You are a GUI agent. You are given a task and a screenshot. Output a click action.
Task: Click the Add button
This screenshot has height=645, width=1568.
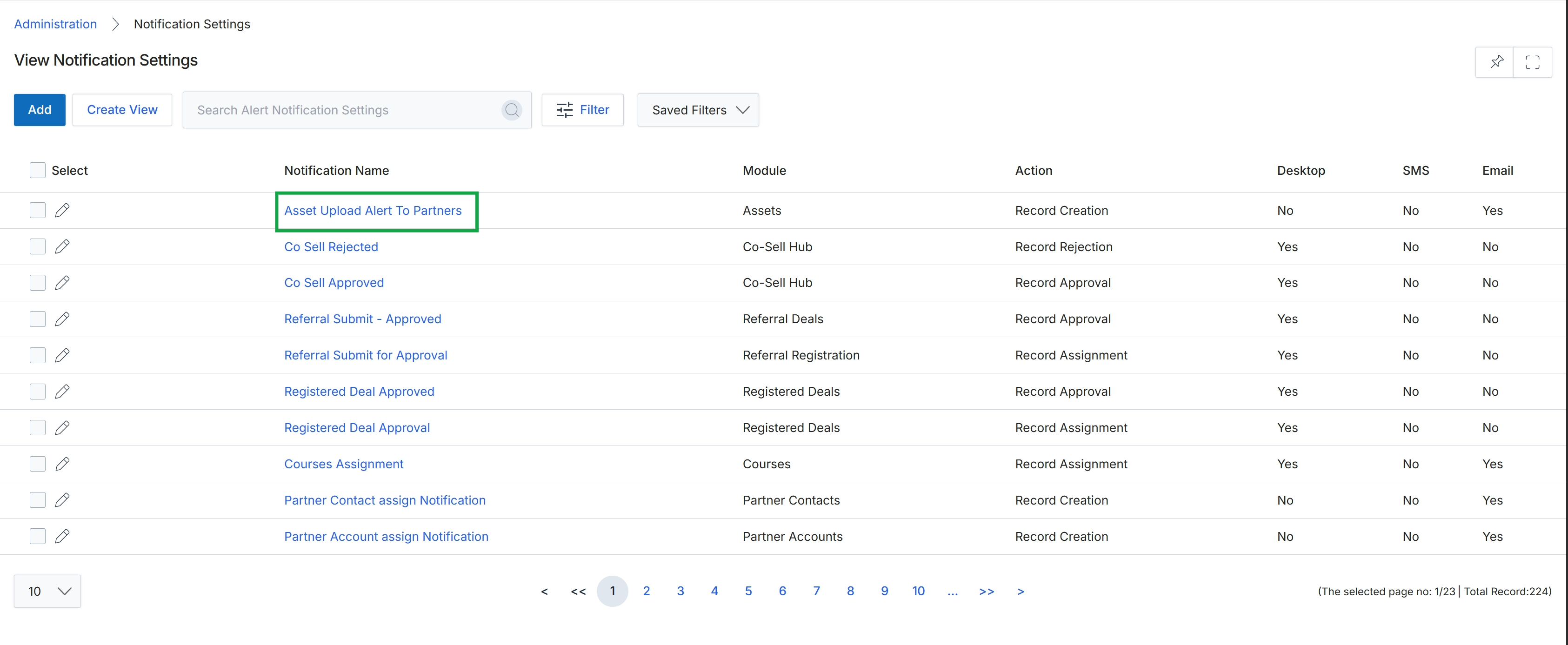click(x=40, y=110)
